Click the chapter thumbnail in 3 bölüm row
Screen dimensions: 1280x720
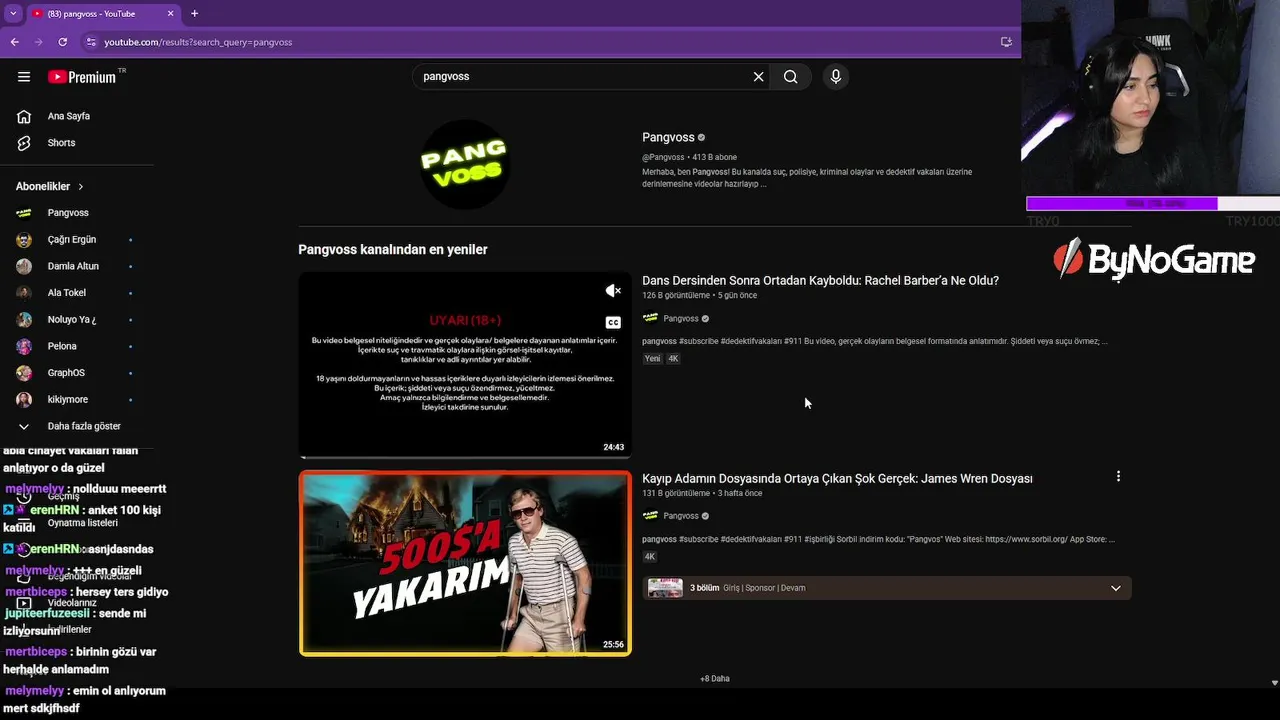pos(665,588)
